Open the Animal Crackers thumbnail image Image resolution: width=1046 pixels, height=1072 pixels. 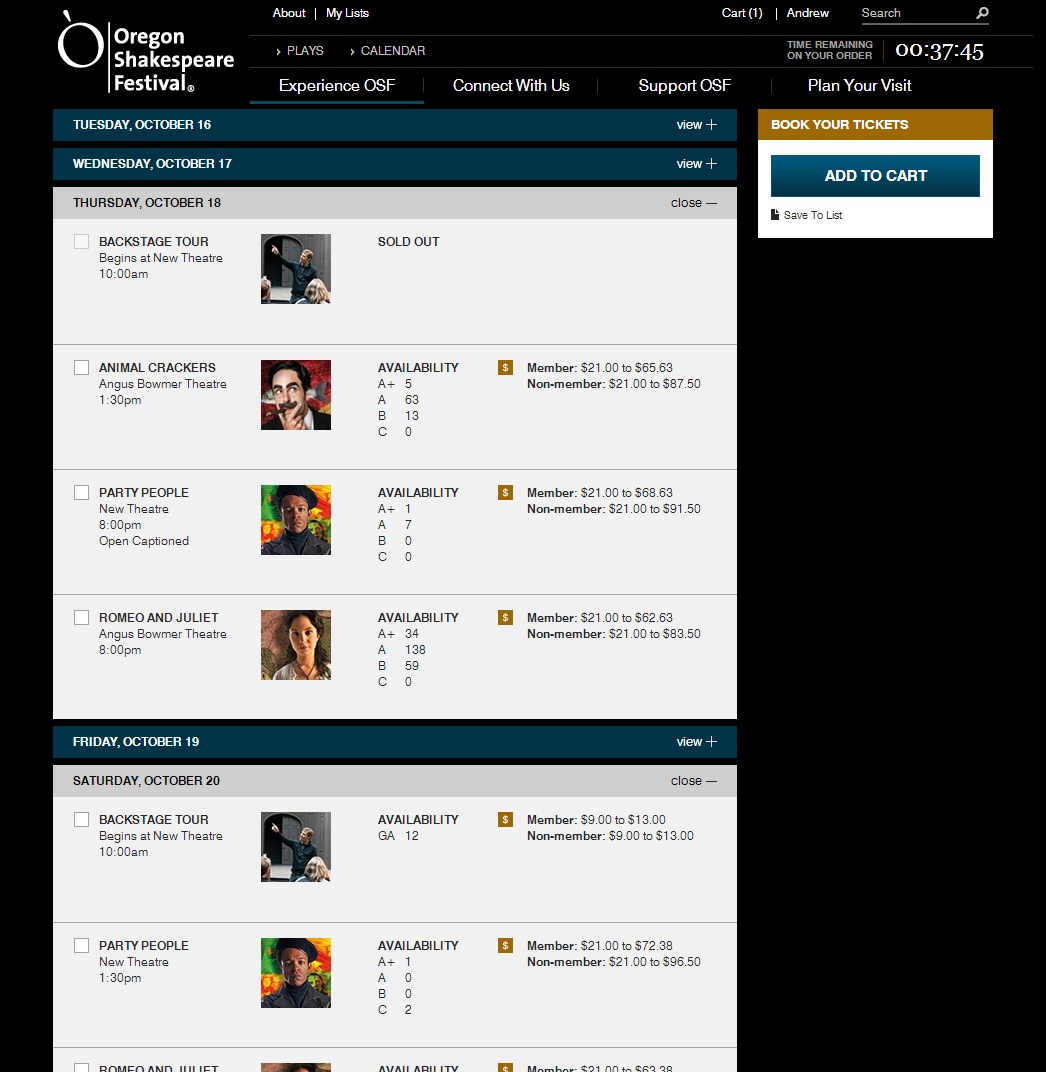pos(296,395)
